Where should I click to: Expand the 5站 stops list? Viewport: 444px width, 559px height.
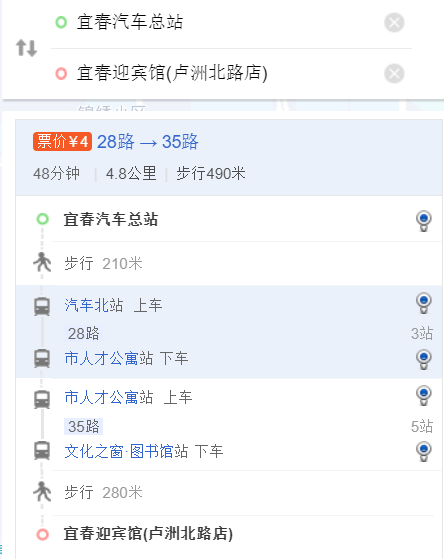(422, 426)
